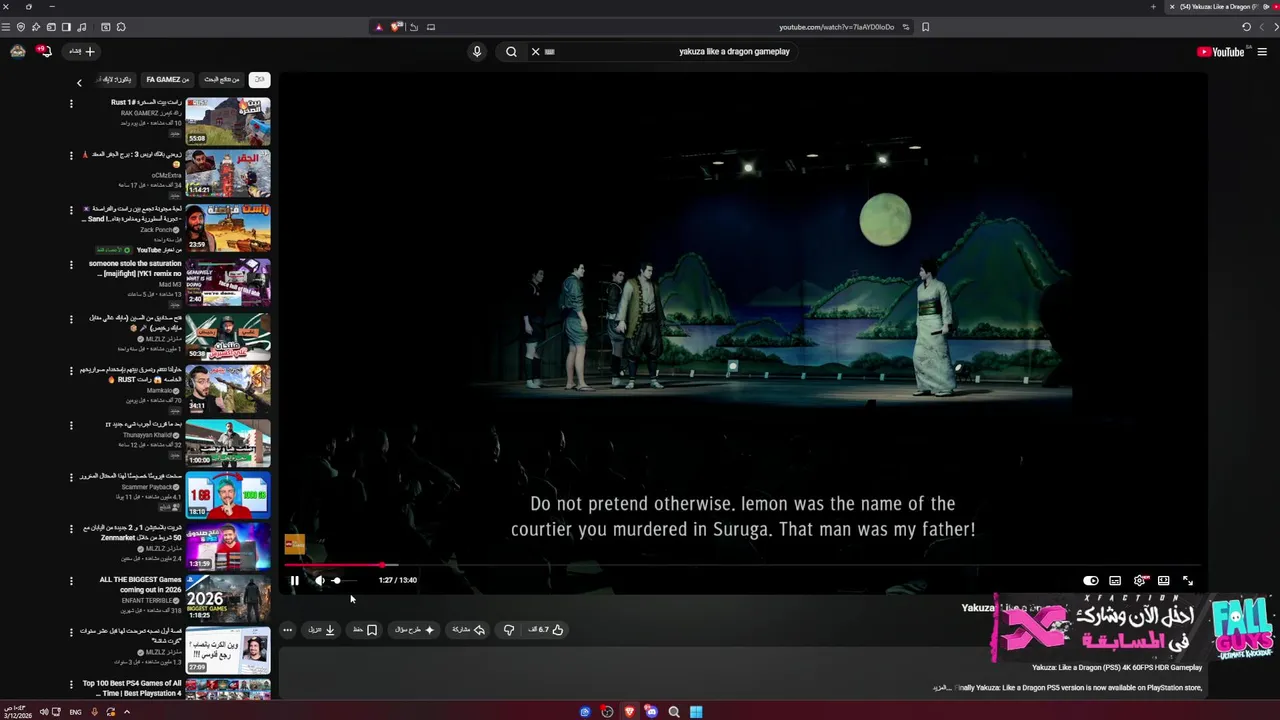The width and height of the screenshot is (1280, 720).
Task: Open the options menu for the Zack Ponch video
Action: tap(71, 210)
